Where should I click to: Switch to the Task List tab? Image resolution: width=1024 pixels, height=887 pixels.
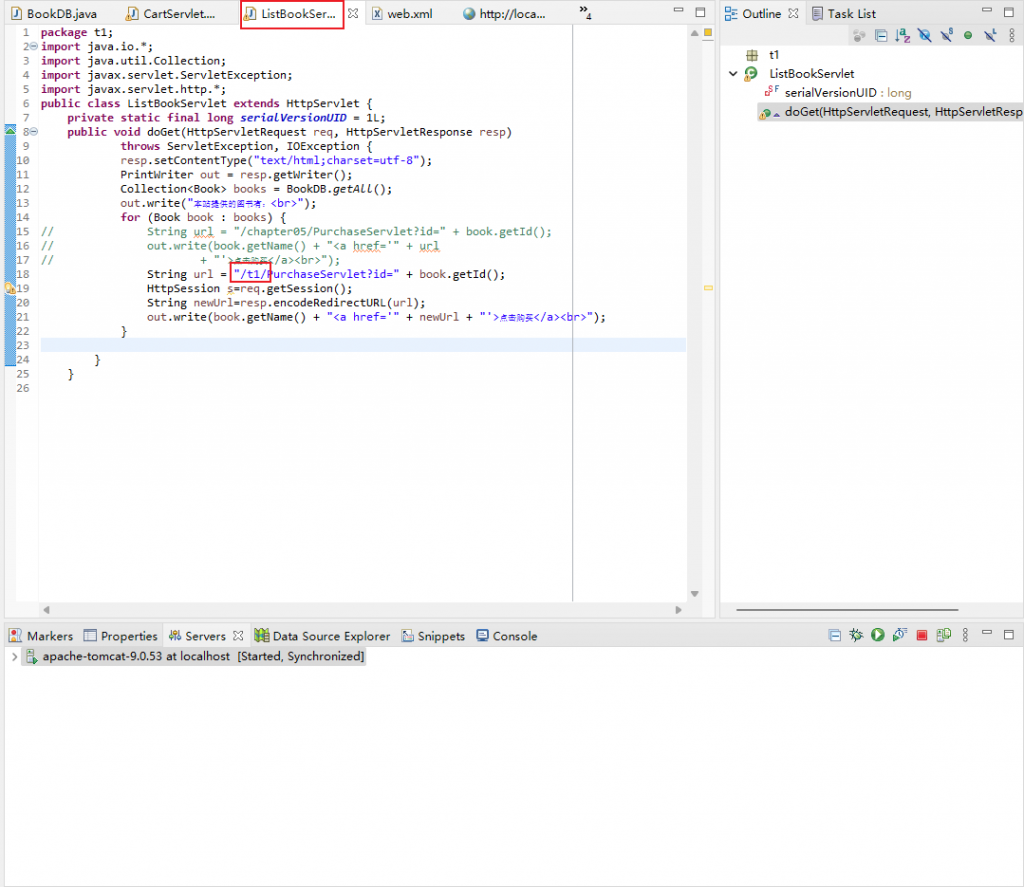844,14
